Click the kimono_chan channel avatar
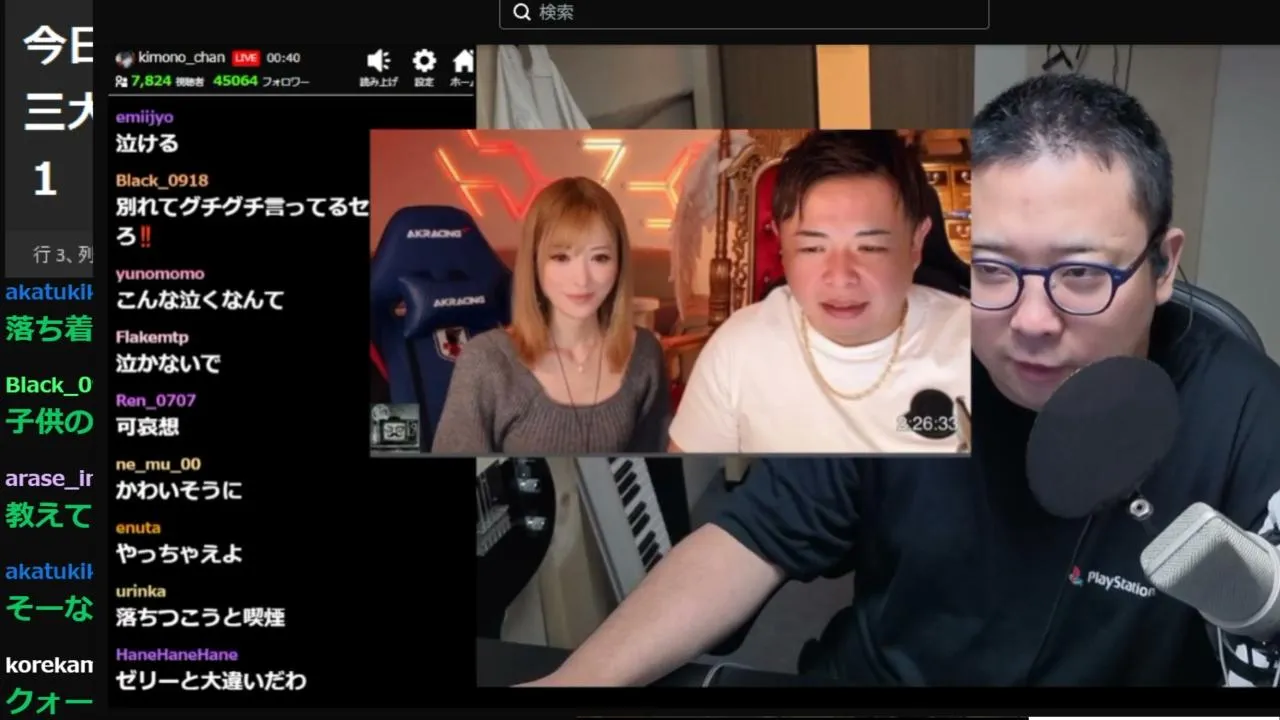Screen dimensions: 1280x720 click(125, 58)
